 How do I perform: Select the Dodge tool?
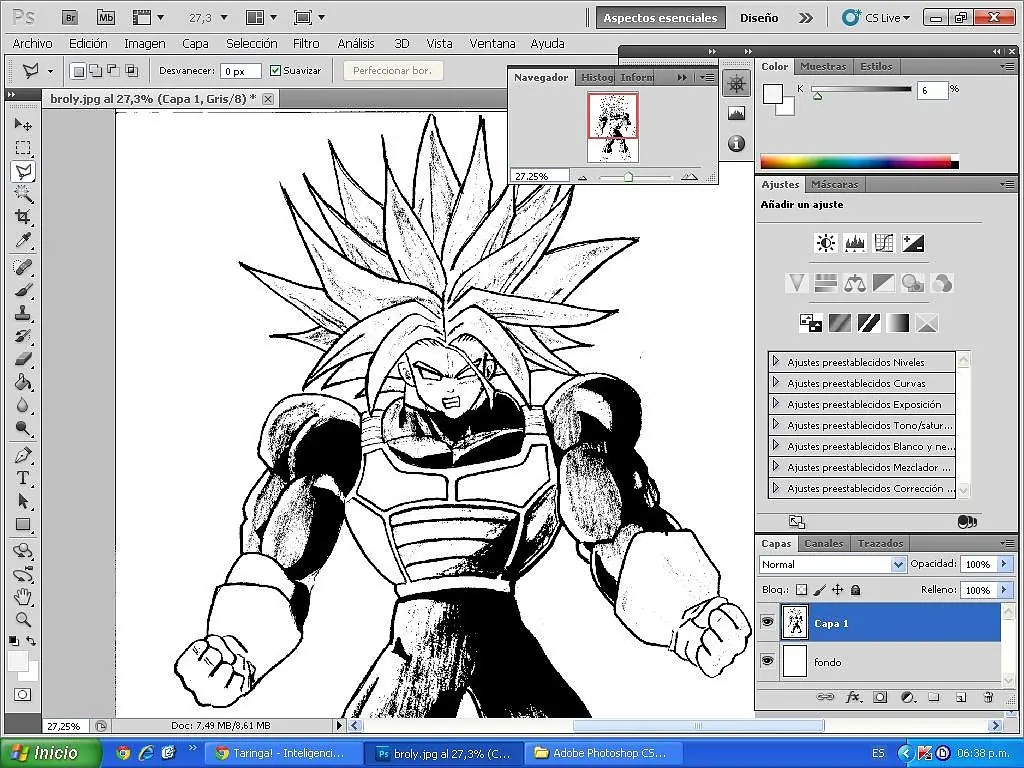coord(23,428)
